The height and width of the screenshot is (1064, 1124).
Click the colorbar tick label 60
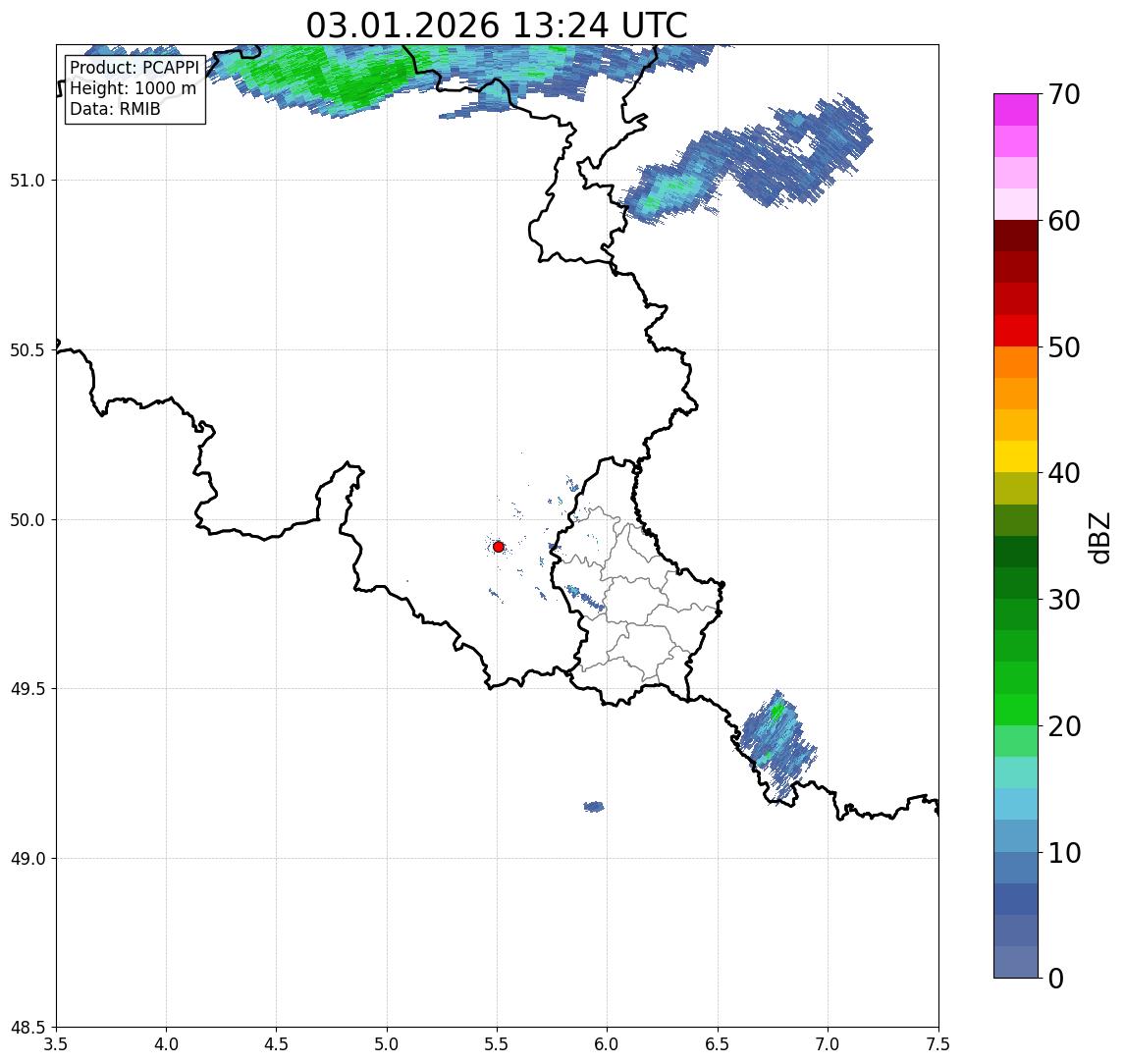click(x=1064, y=221)
